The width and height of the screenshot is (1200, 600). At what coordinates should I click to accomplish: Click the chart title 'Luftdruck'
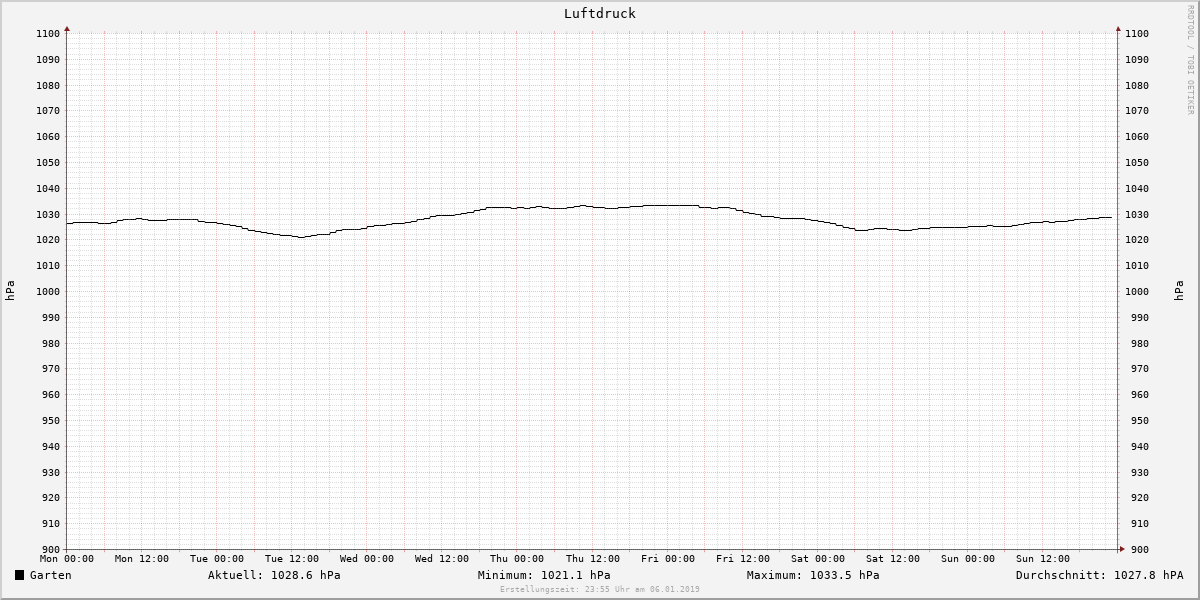pyautogui.click(x=599, y=14)
